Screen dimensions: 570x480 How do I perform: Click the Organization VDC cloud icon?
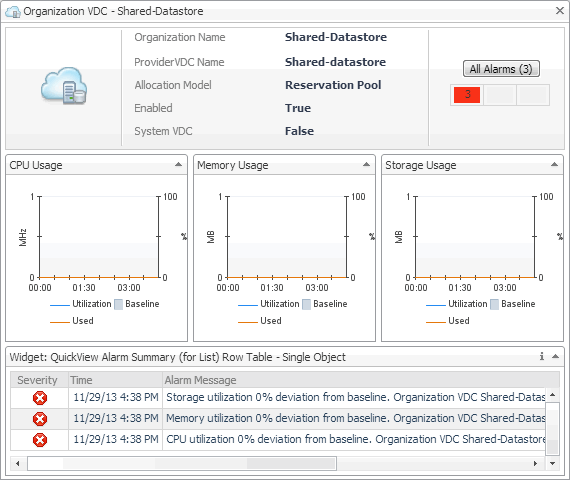point(64,86)
